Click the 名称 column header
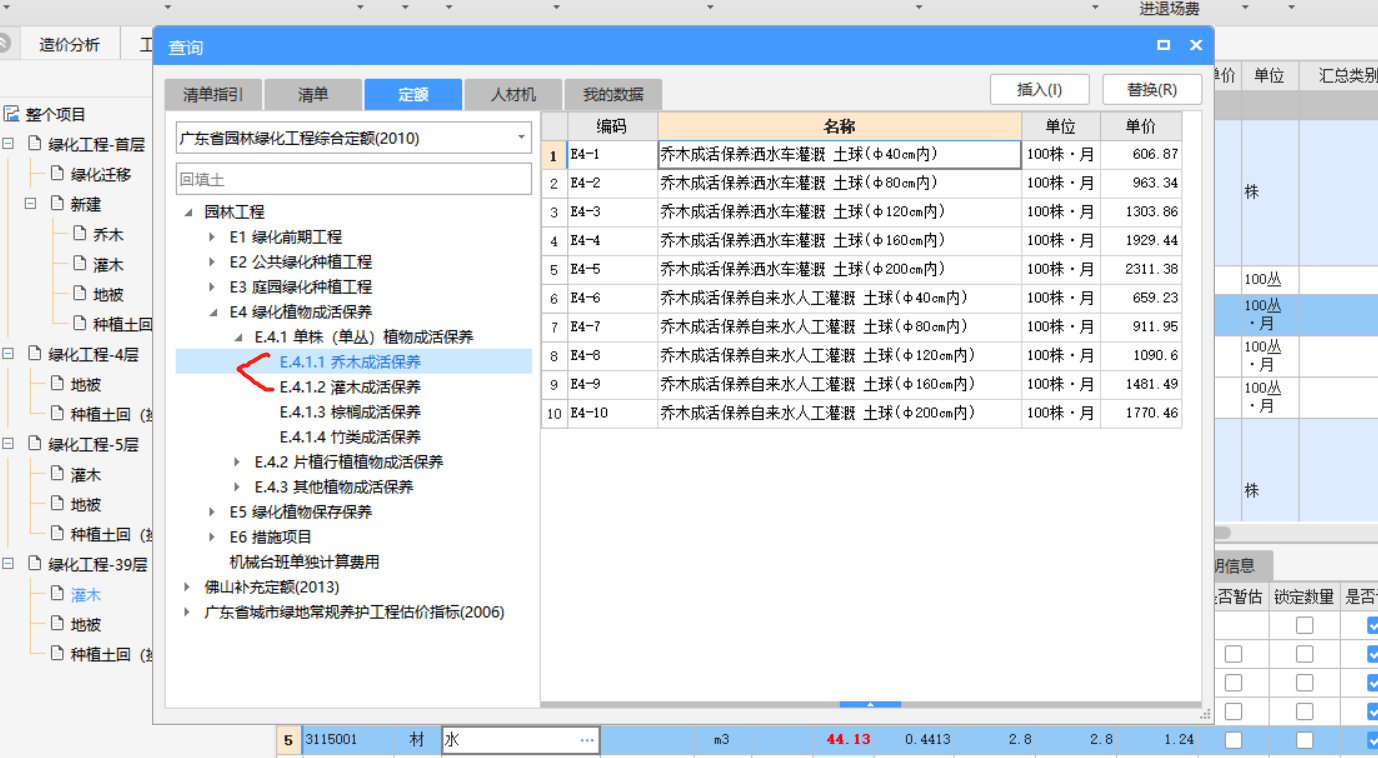Image resolution: width=1378 pixels, height=758 pixels. click(839, 126)
